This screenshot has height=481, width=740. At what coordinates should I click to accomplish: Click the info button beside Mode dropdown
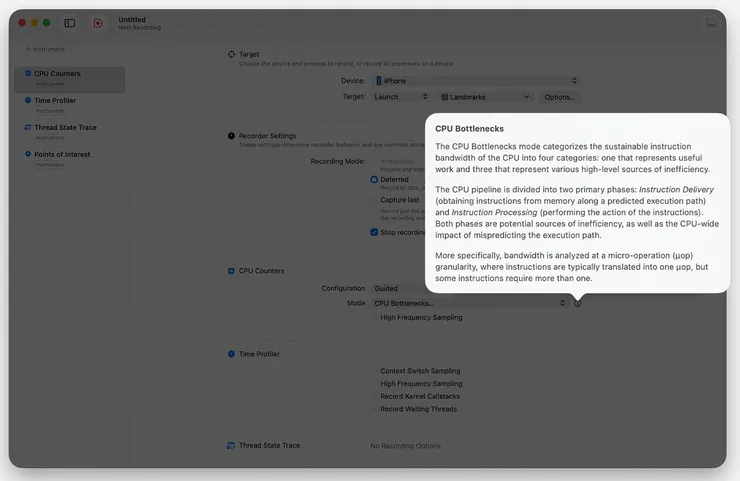pos(578,304)
